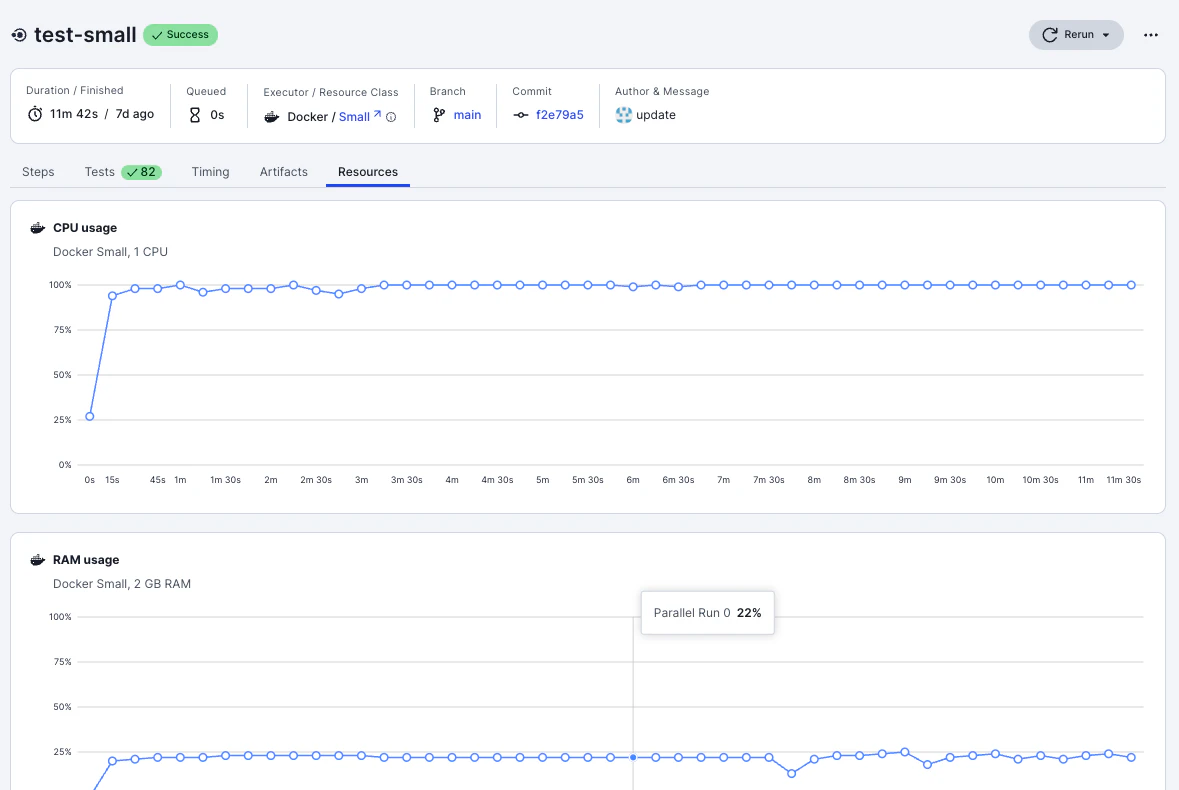Click the RAM usage heading

click(86, 560)
